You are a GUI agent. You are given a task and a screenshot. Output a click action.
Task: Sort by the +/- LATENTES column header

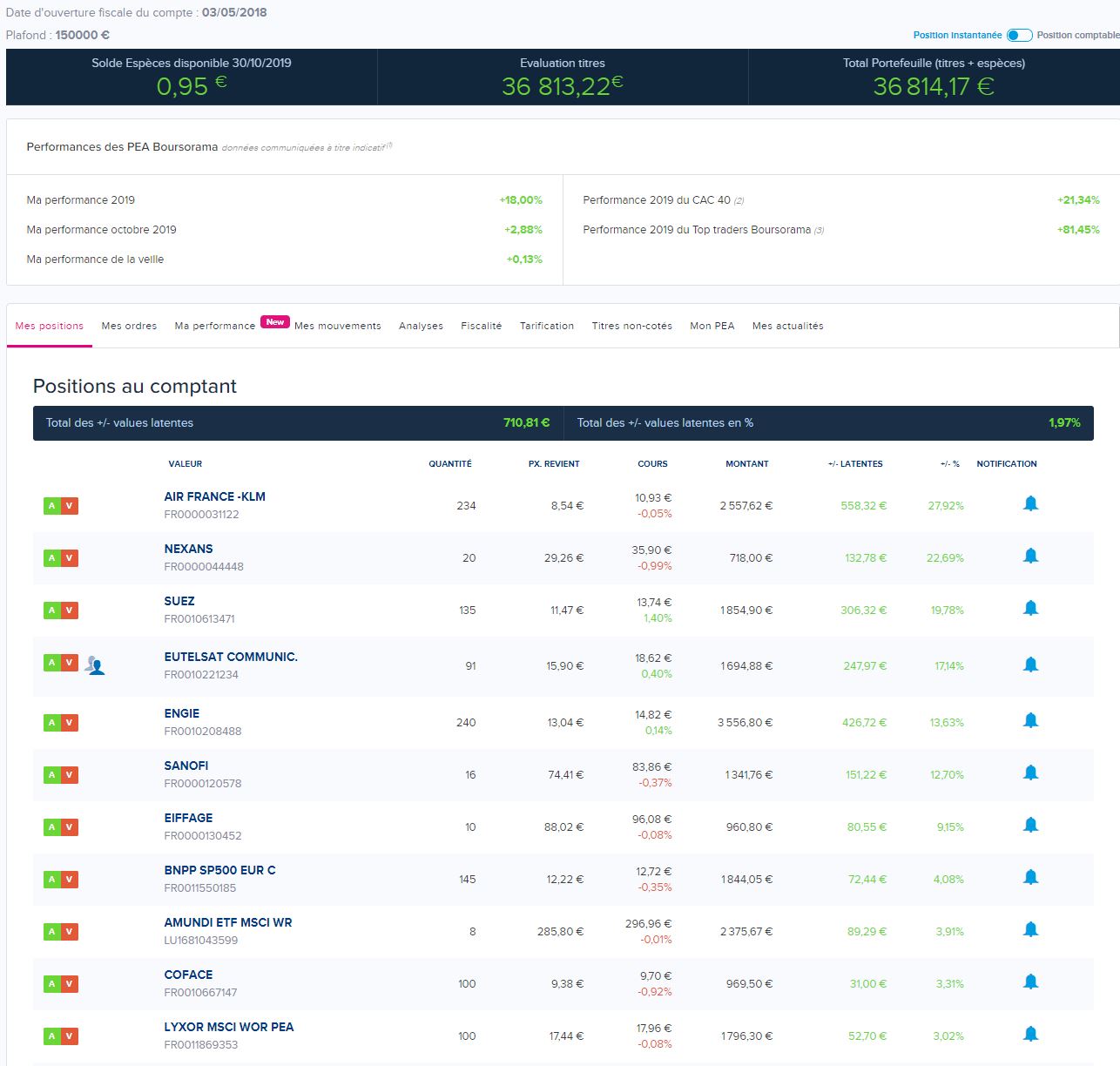point(854,464)
